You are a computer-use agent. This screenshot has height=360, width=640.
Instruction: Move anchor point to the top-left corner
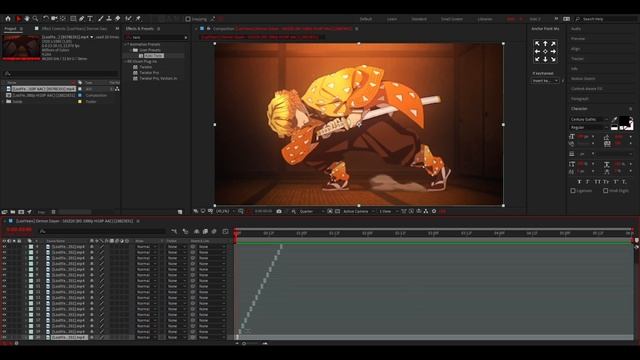(x=537, y=44)
